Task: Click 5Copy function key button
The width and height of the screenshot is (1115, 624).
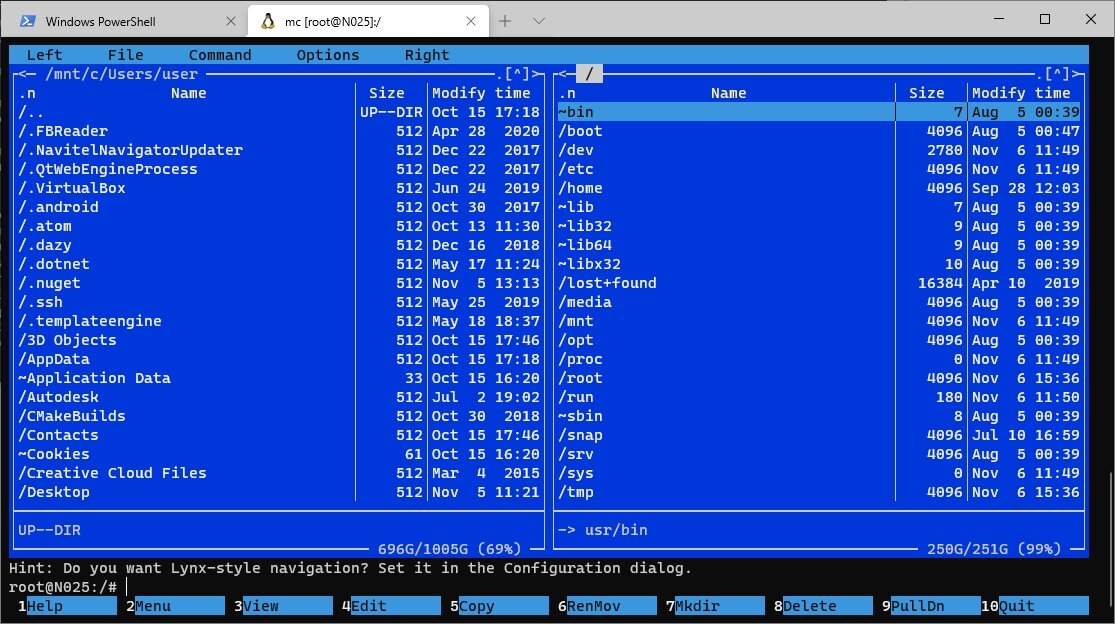Action: point(500,606)
